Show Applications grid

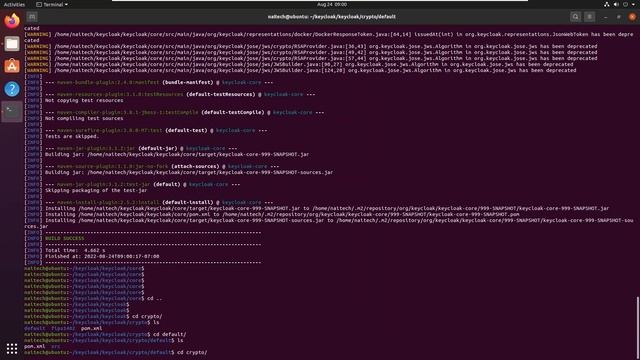pyautogui.click(x=12, y=348)
